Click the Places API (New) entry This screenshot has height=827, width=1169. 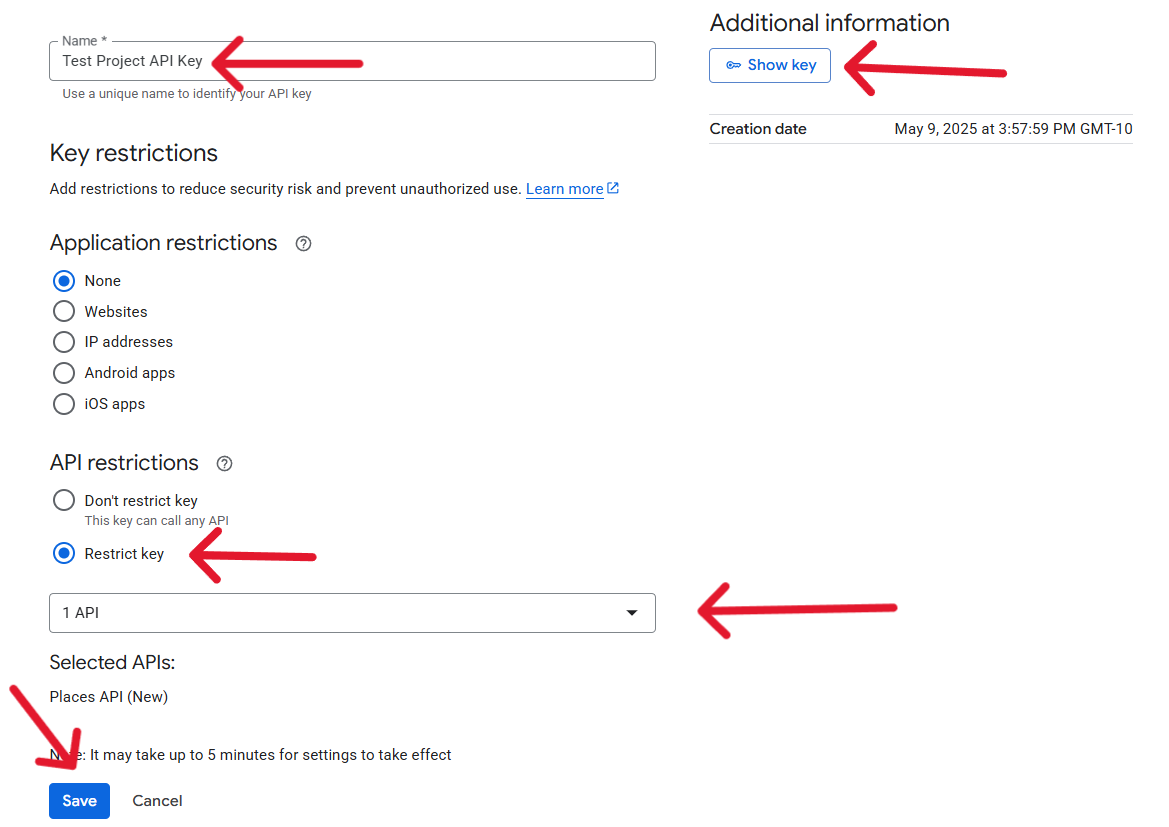tap(109, 697)
